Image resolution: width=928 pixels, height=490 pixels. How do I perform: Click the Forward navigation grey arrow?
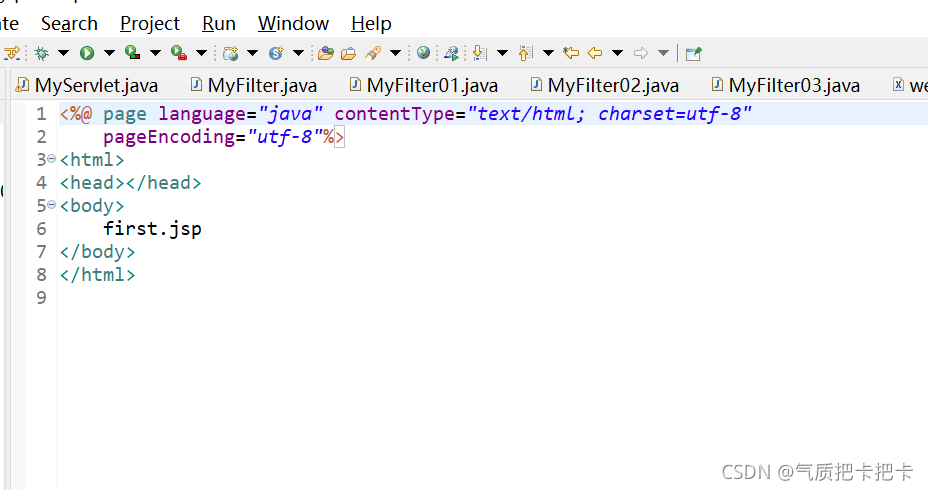pyautogui.click(x=641, y=53)
